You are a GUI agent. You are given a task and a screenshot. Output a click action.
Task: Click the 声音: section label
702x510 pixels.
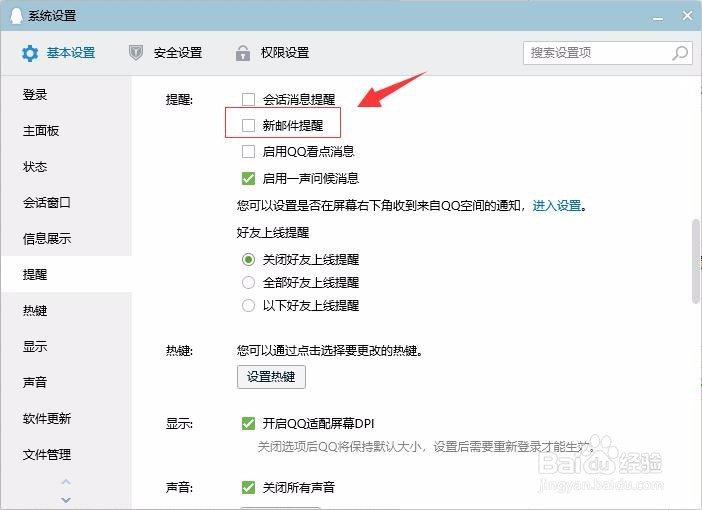(x=179, y=487)
